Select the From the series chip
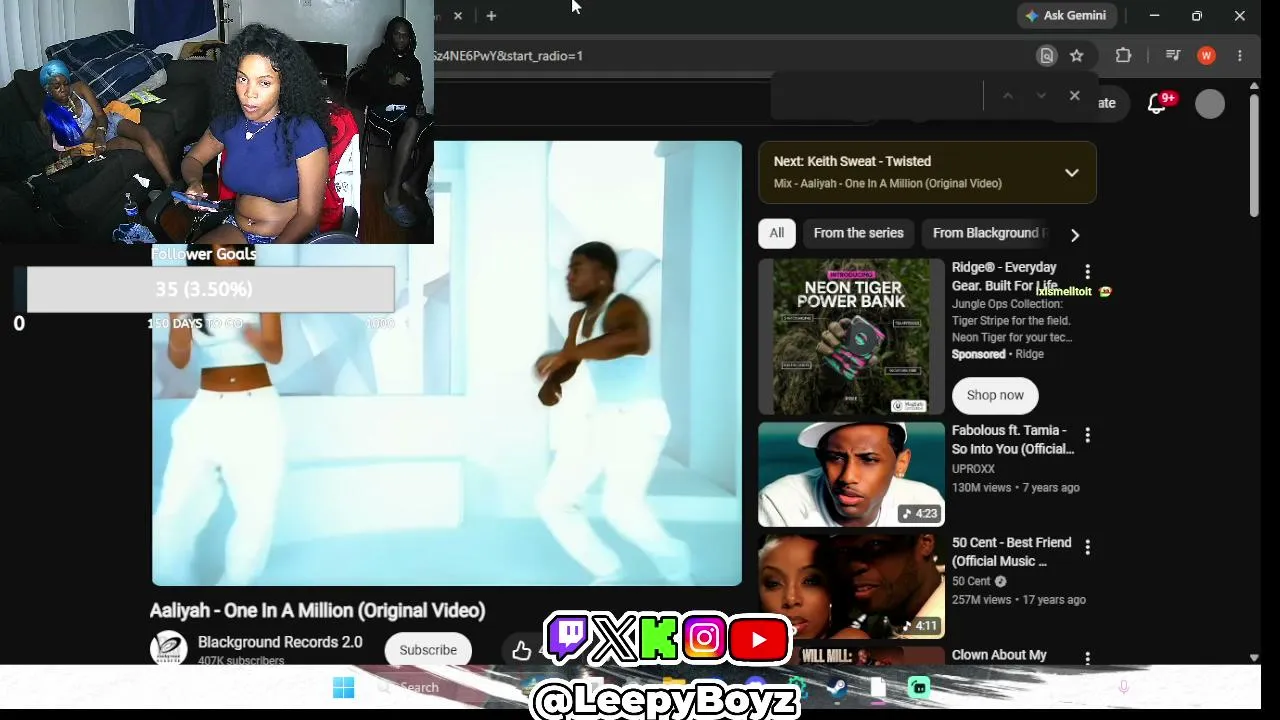The width and height of the screenshot is (1280, 720). coord(859,233)
